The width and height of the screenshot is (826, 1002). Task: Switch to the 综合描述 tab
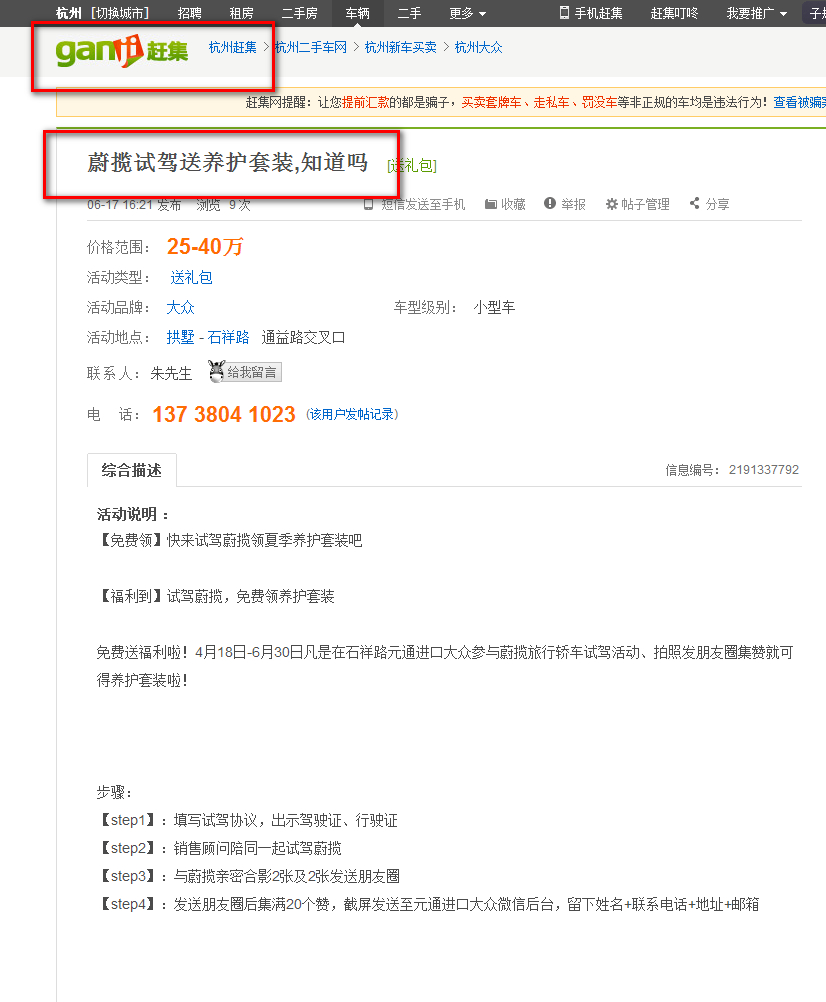coord(132,470)
